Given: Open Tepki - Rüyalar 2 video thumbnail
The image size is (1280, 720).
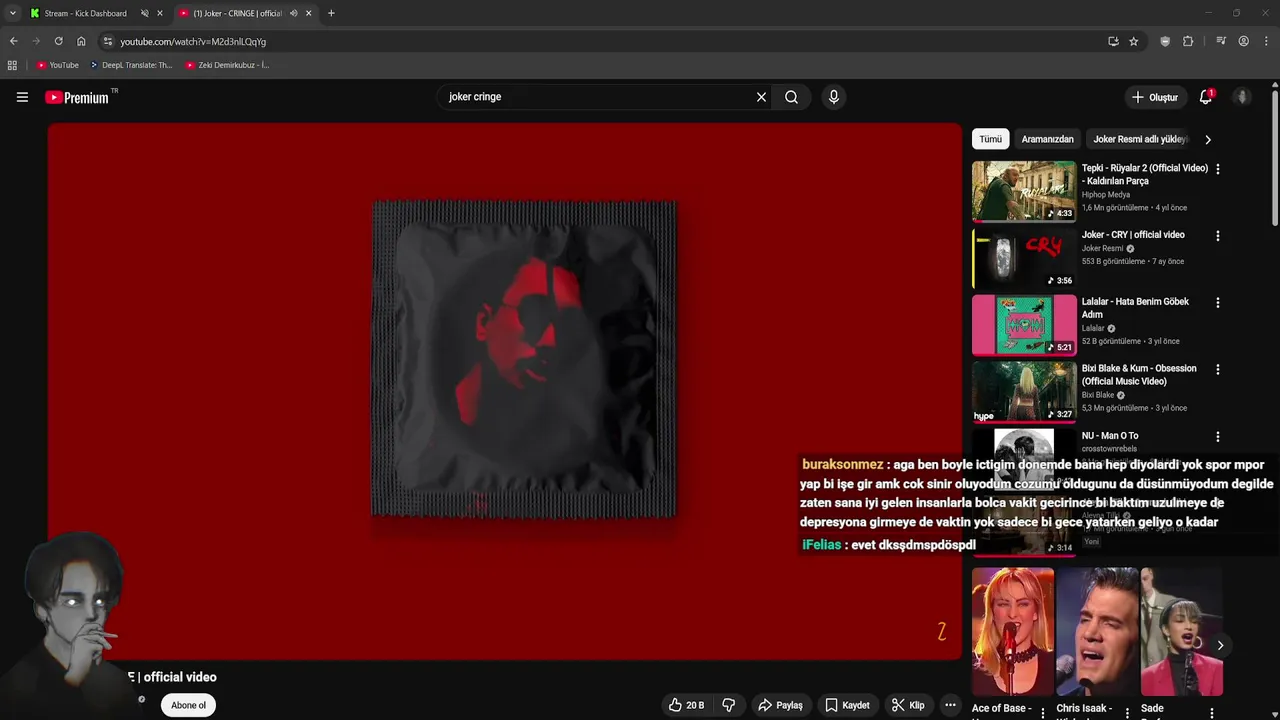Looking at the screenshot, I should [1024, 190].
